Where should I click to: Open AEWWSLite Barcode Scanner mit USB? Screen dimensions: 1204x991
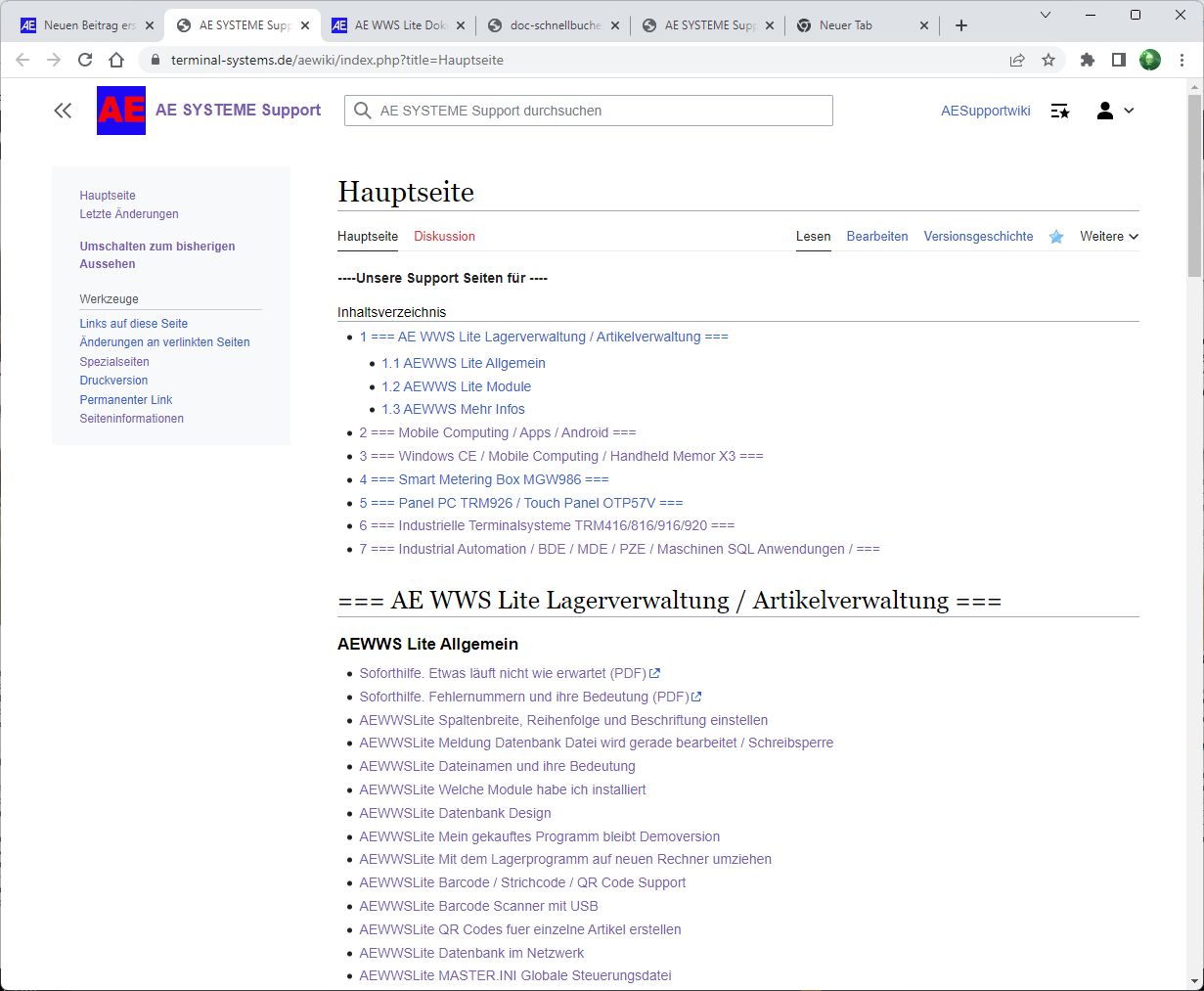pyautogui.click(x=478, y=906)
